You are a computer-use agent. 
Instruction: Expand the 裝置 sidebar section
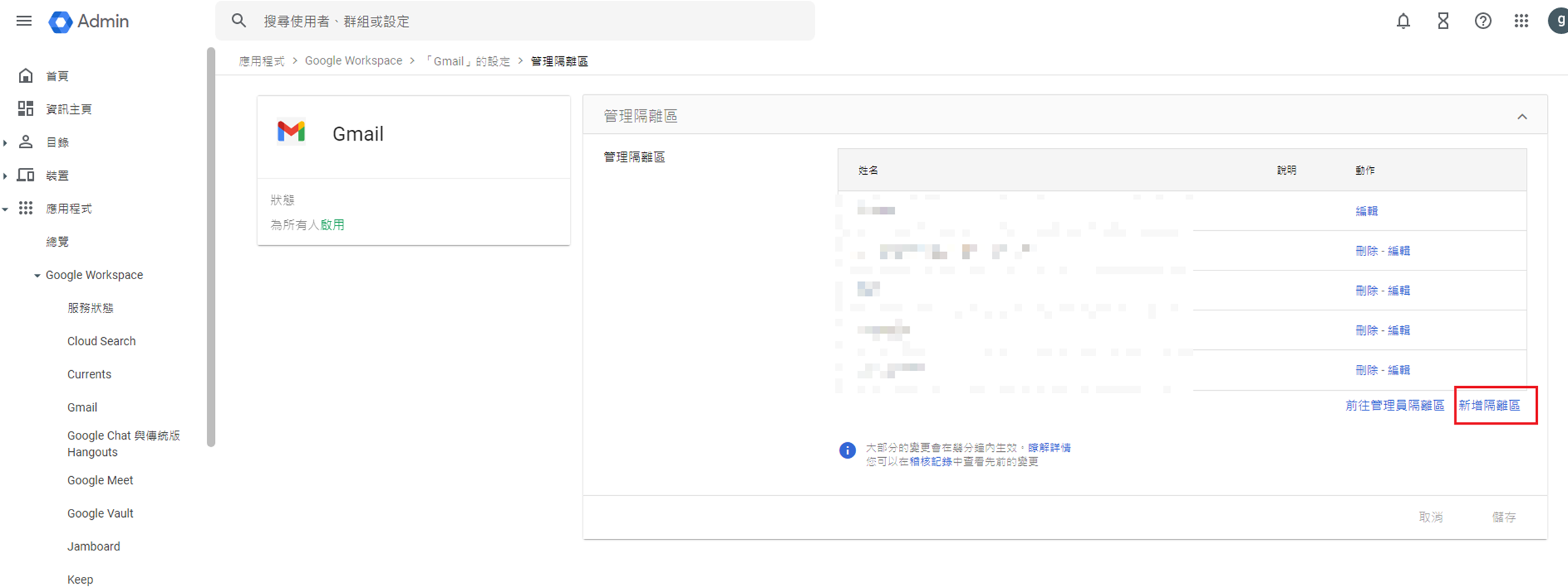(5, 176)
